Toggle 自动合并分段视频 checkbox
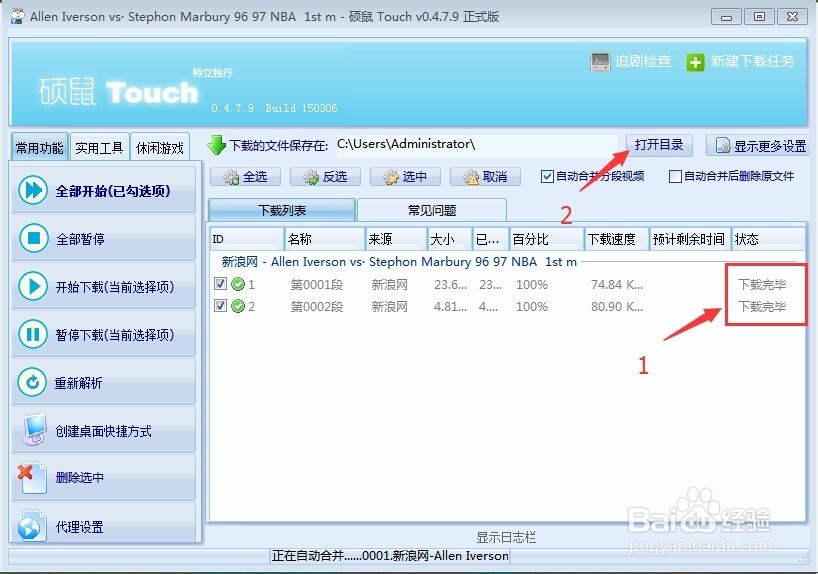 coord(547,176)
